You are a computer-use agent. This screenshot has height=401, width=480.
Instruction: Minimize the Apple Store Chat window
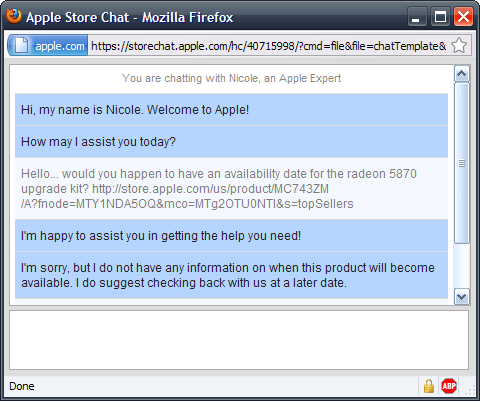coord(417,17)
